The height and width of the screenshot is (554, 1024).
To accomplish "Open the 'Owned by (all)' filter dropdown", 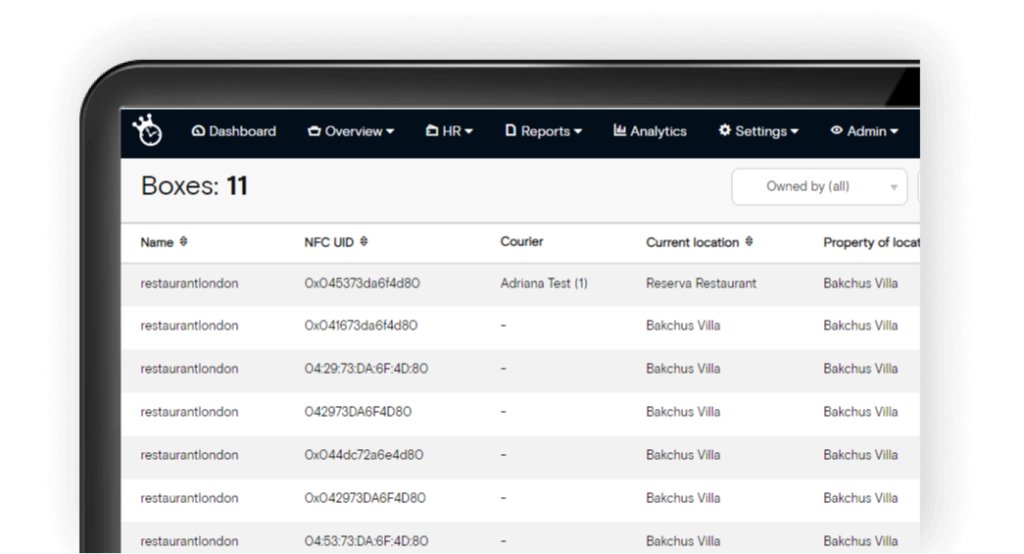I will click(819, 187).
